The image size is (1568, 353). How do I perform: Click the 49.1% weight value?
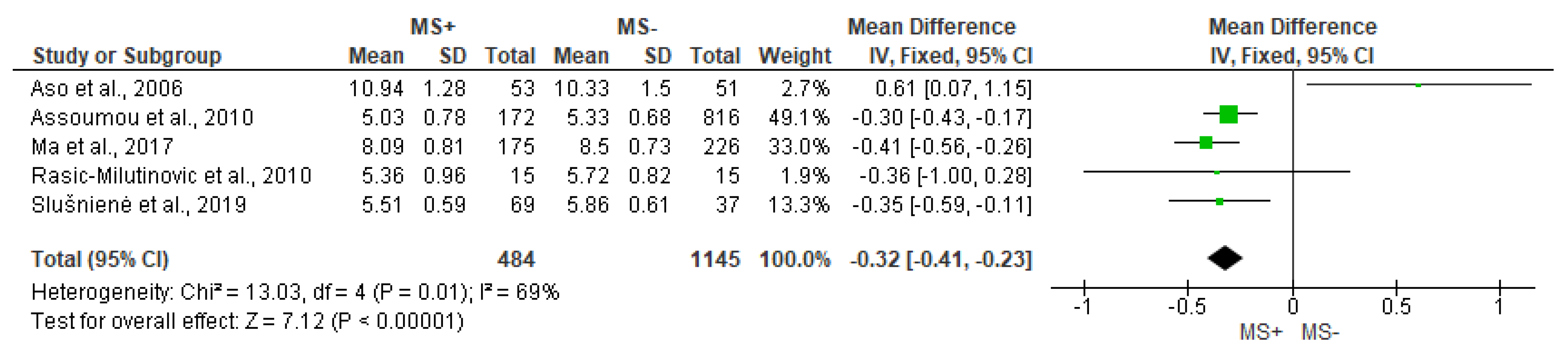click(799, 118)
